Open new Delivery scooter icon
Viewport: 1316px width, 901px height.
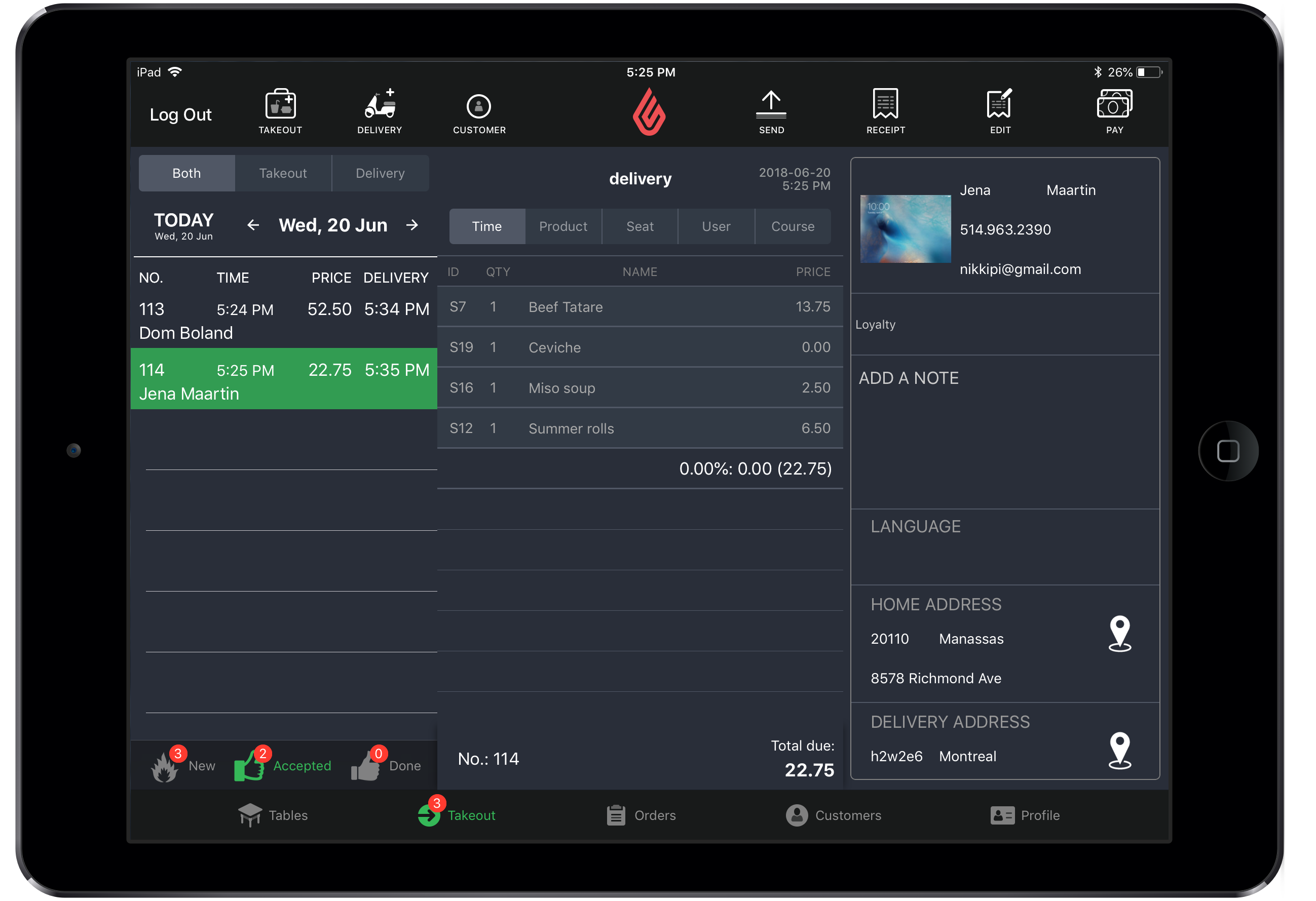coord(380,105)
